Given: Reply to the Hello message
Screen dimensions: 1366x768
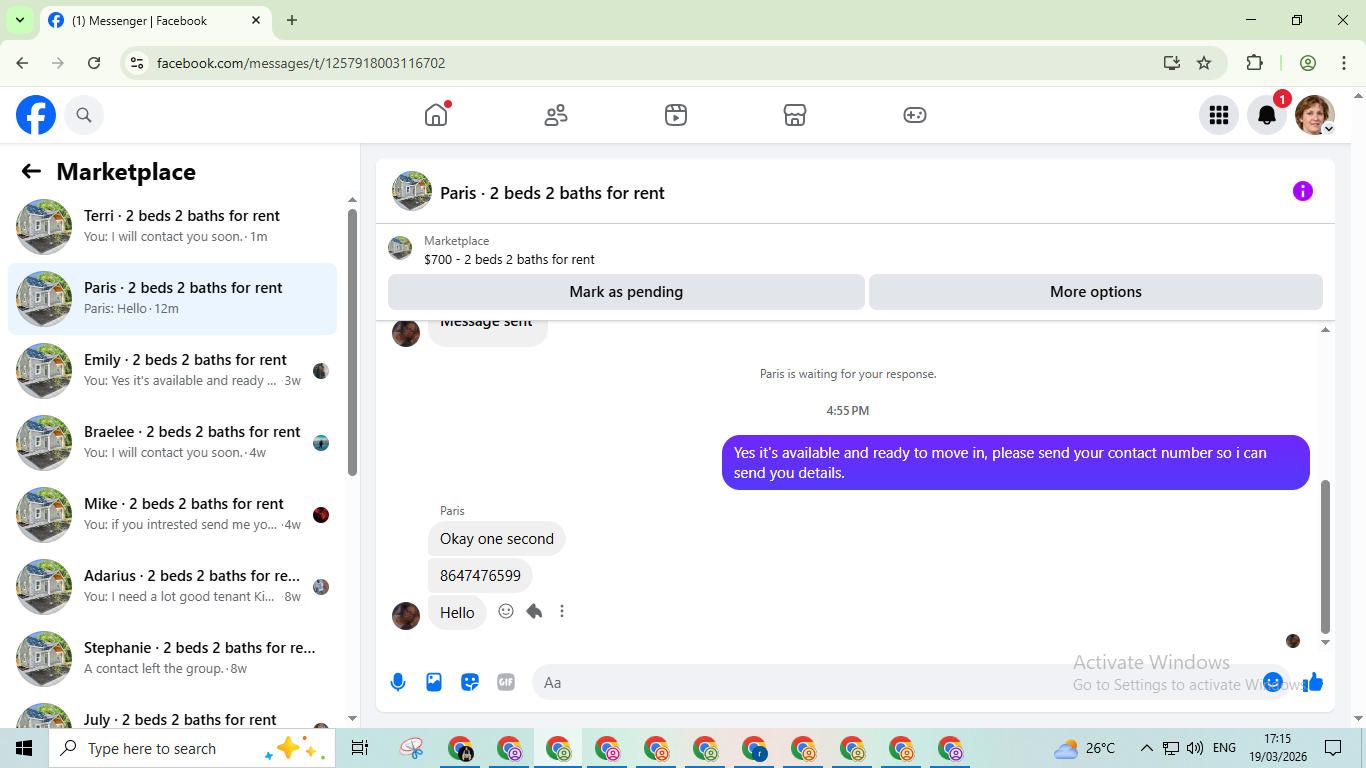Looking at the screenshot, I should click(x=534, y=611).
